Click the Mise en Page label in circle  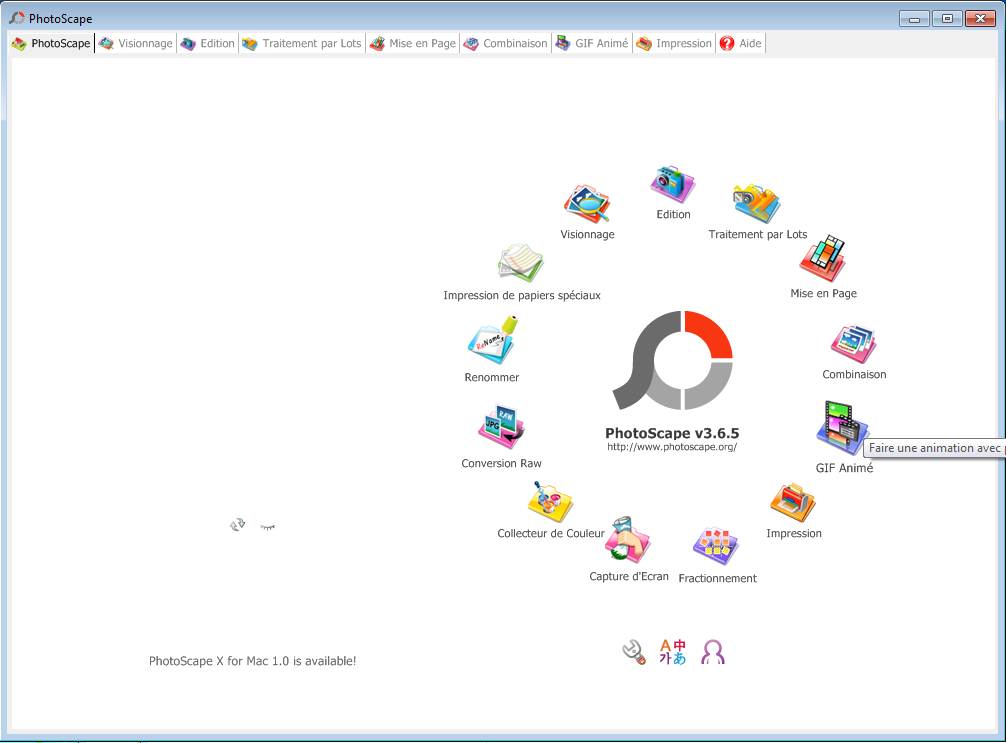(823, 293)
